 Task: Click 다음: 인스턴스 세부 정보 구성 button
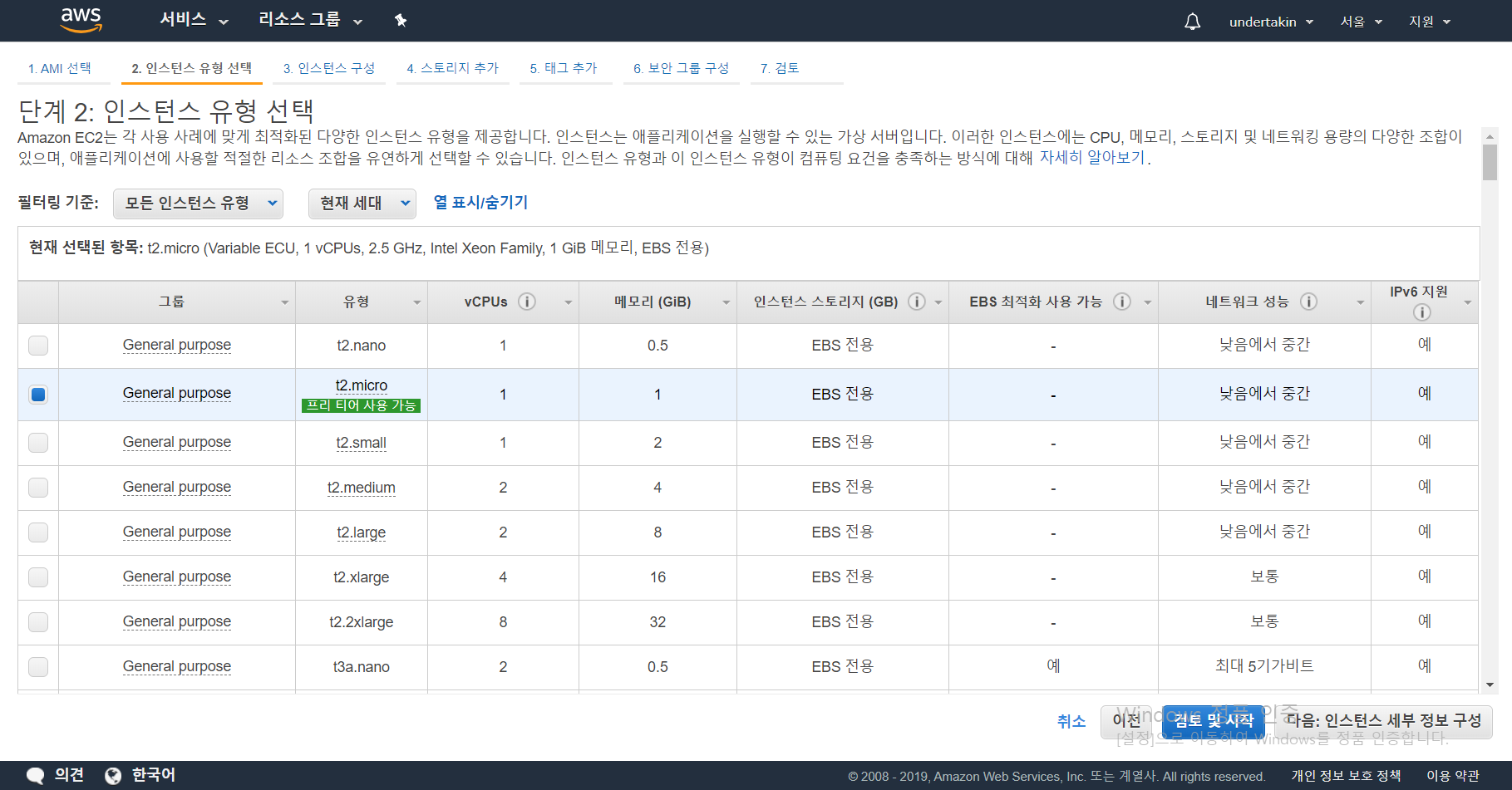pyautogui.click(x=1383, y=721)
